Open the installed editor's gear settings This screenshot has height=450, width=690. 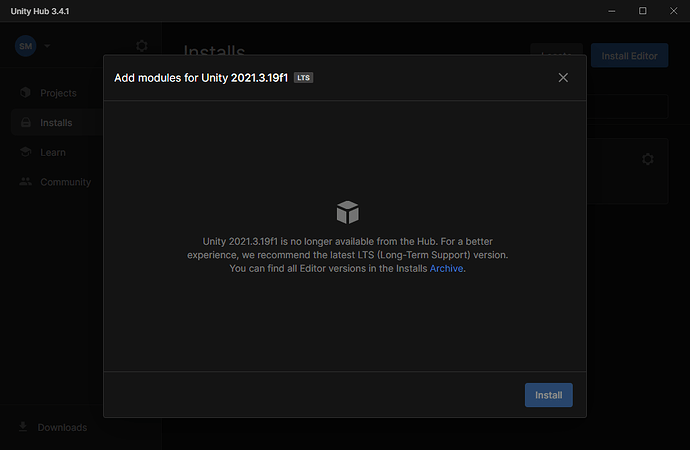coord(647,159)
